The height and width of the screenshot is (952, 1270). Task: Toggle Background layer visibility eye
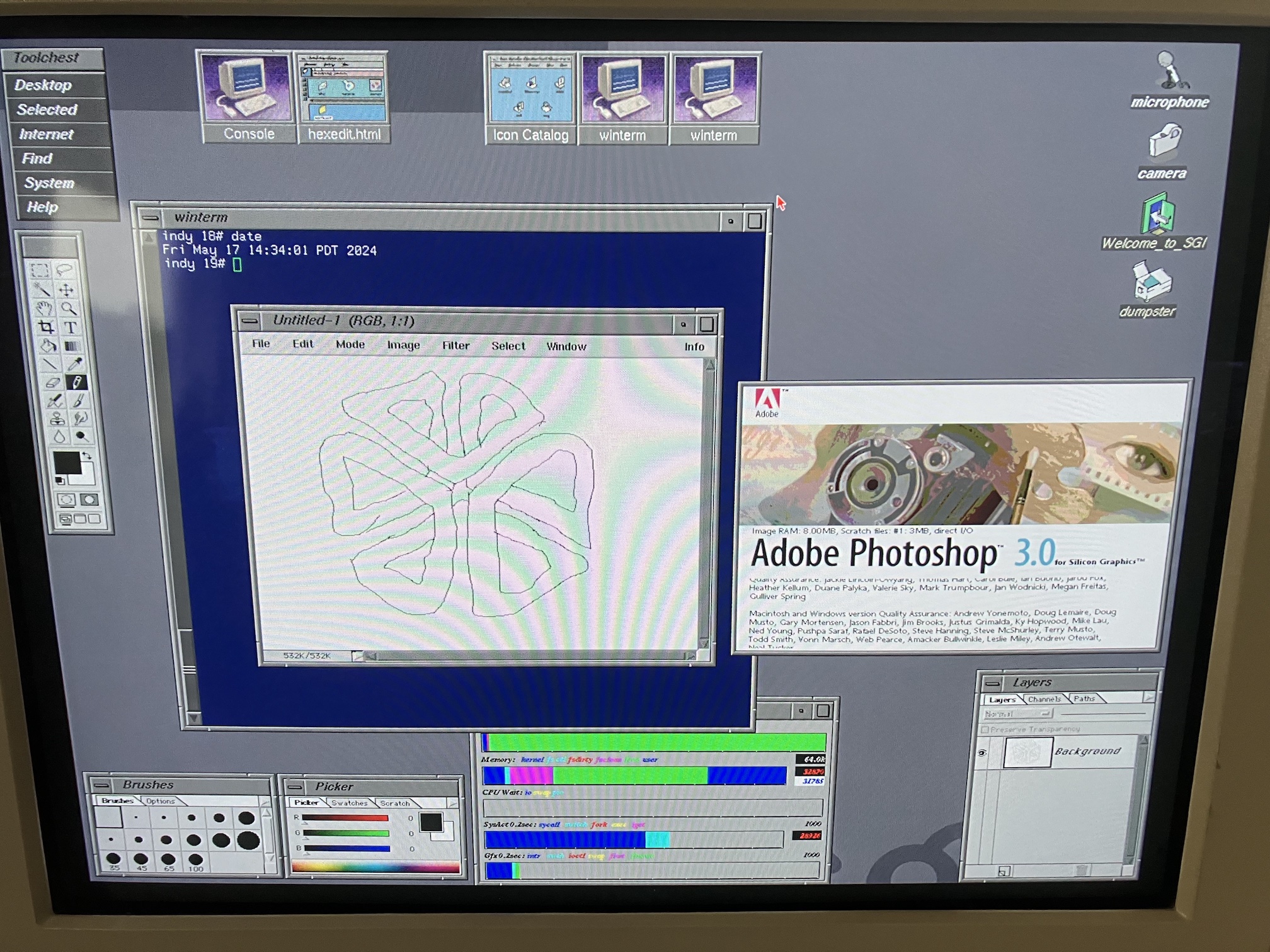(x=981, y=753)
